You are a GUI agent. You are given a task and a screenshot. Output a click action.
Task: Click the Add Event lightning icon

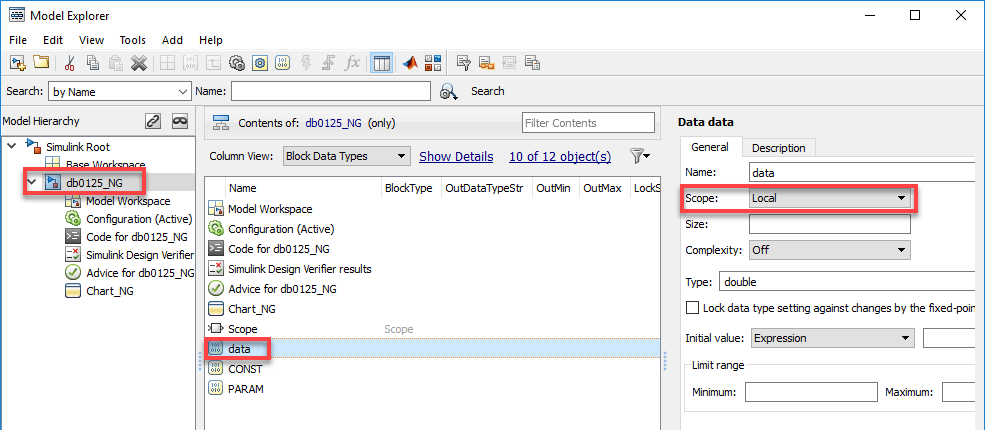[306, 63]
